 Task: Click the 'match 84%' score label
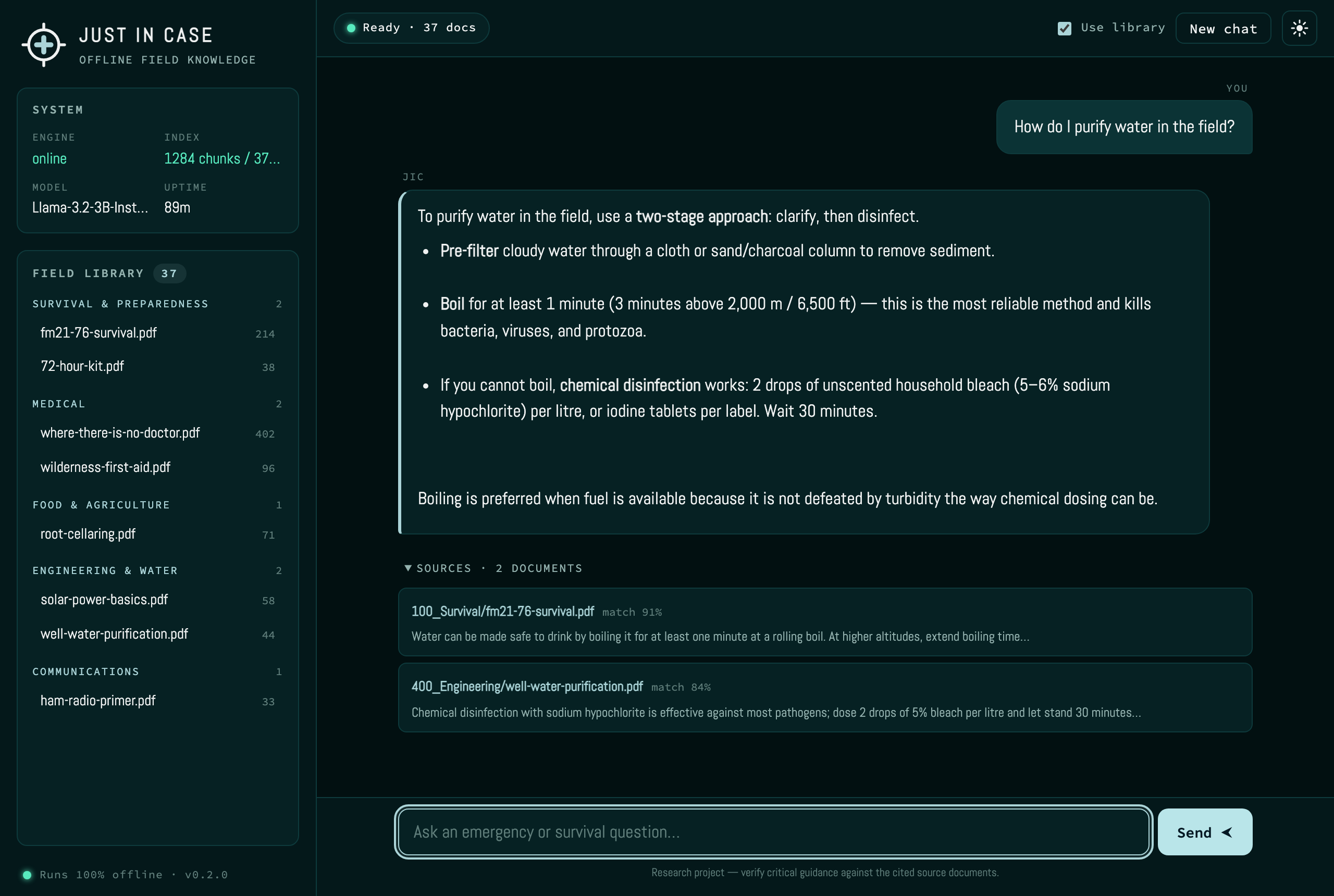(681, 688)
